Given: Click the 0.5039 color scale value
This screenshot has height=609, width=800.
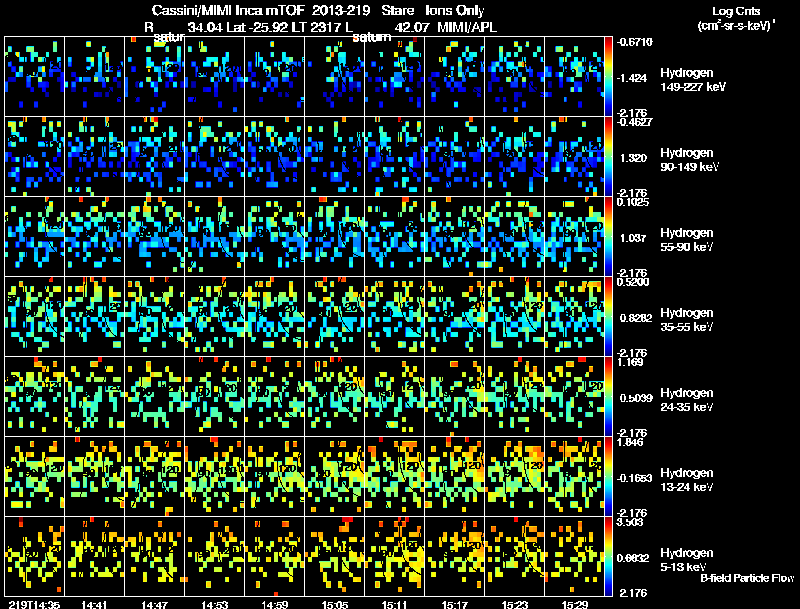Looking at the screenshot, I should (636, 398).
